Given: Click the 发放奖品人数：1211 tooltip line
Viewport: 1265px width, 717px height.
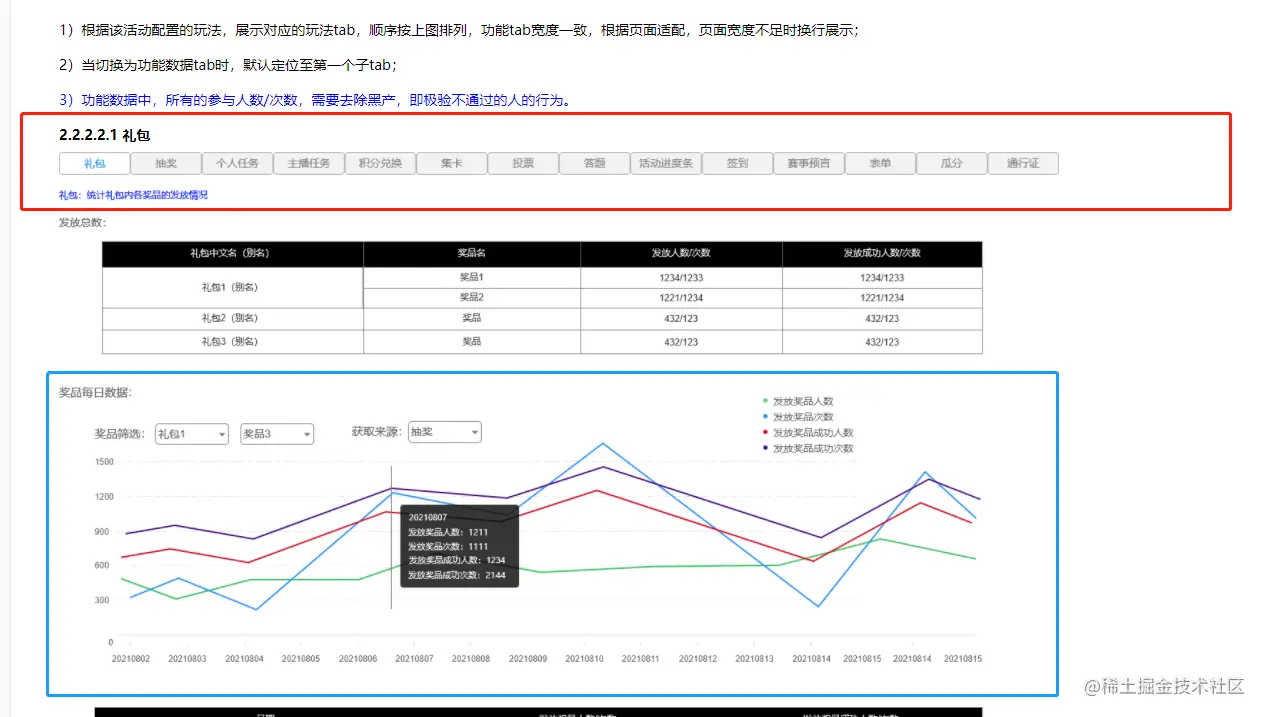Looking at the screenshot, I should (x=448, y=533).
